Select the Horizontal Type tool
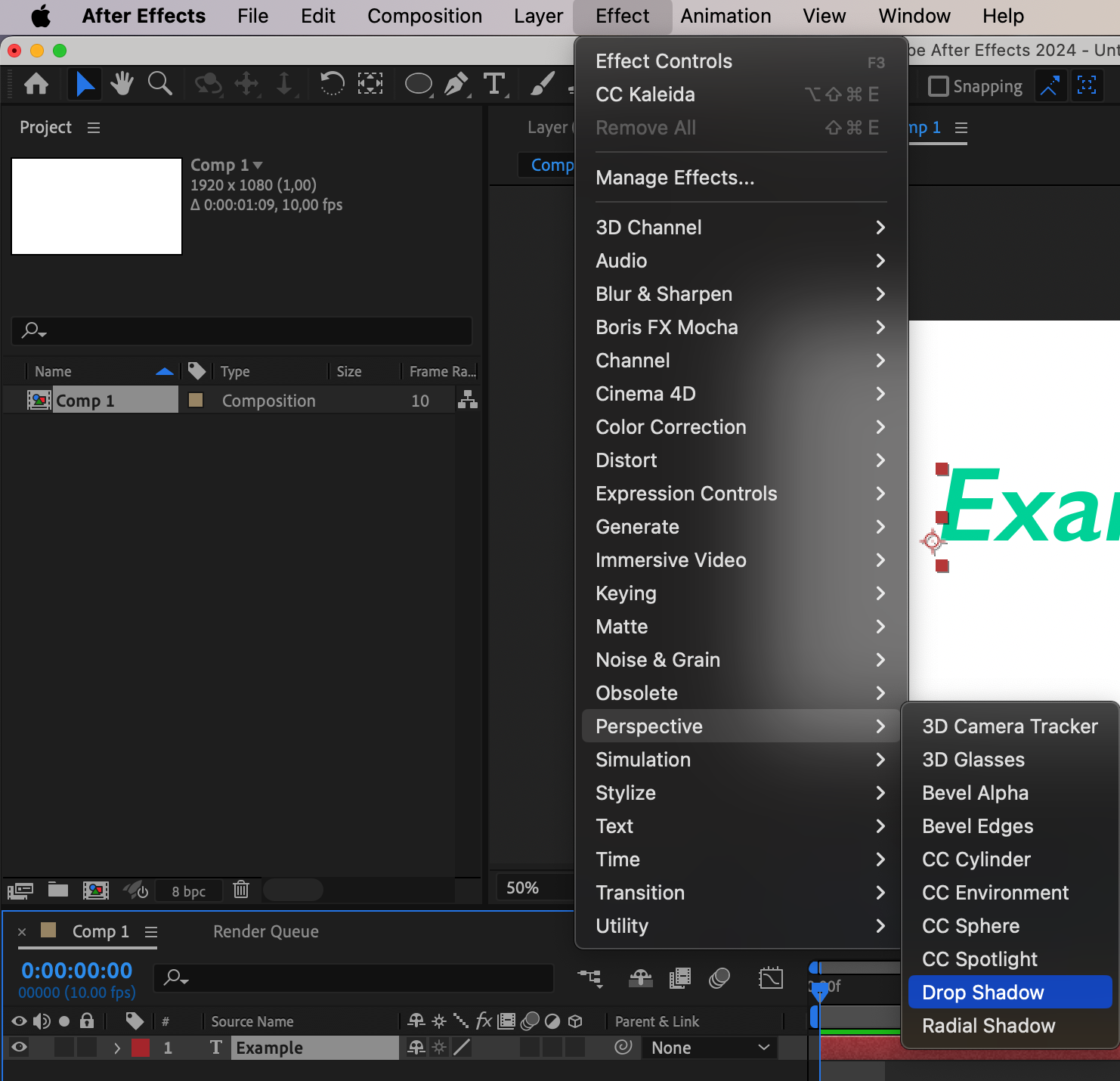This screenshot has width=1120, height=1081. tap(495, 84)
